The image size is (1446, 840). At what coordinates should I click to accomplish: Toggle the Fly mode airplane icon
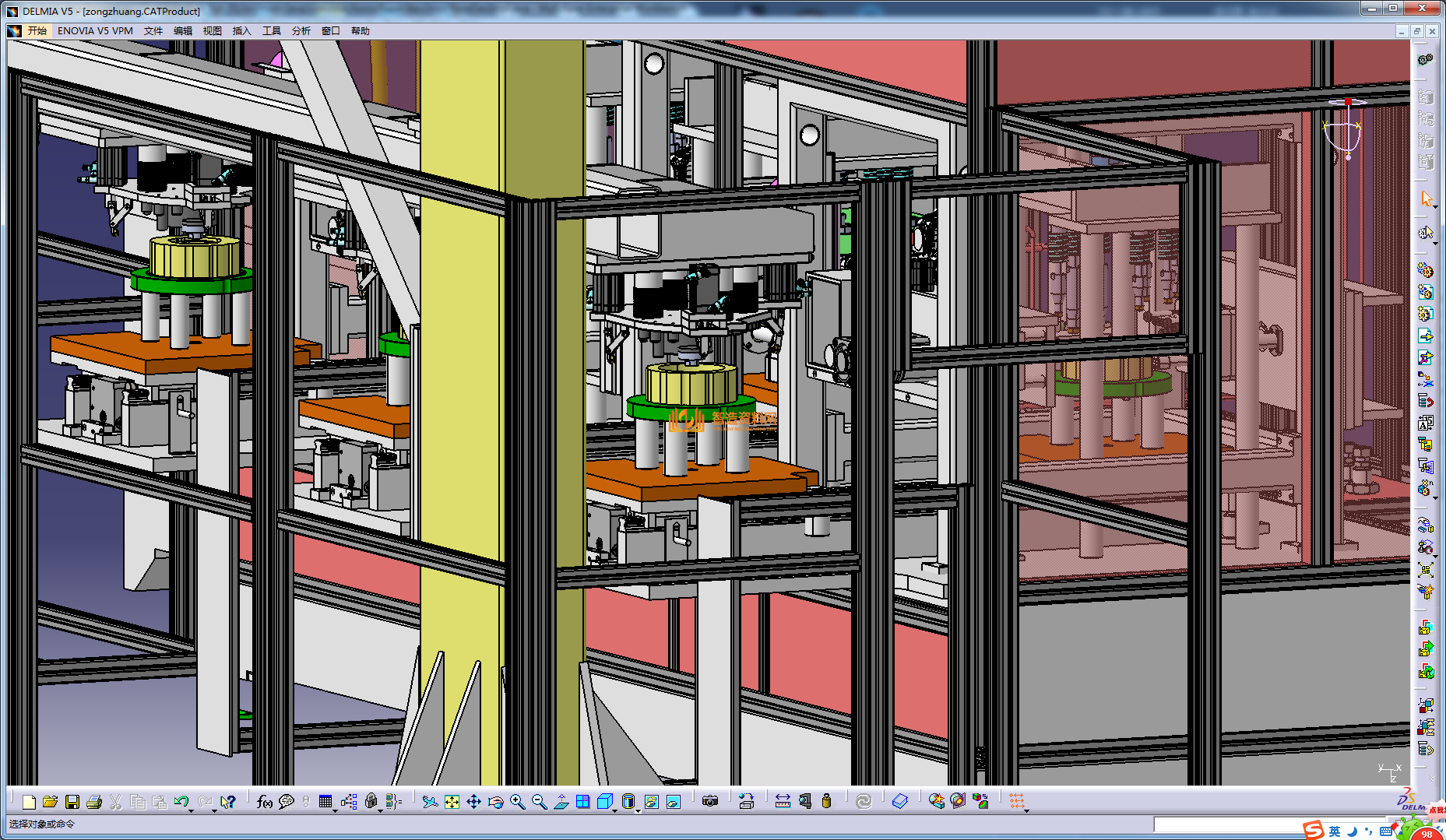pos(430,802)
